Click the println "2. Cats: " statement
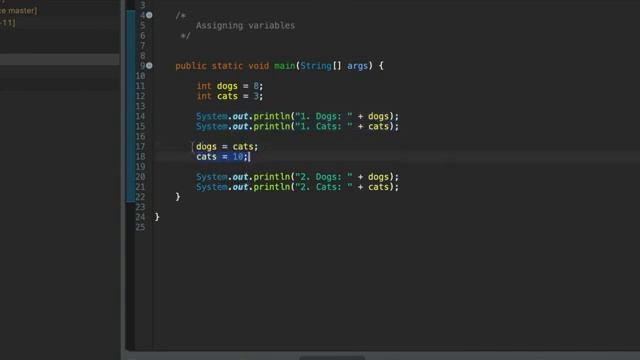640x360 pixels. [x=297, y=187]
